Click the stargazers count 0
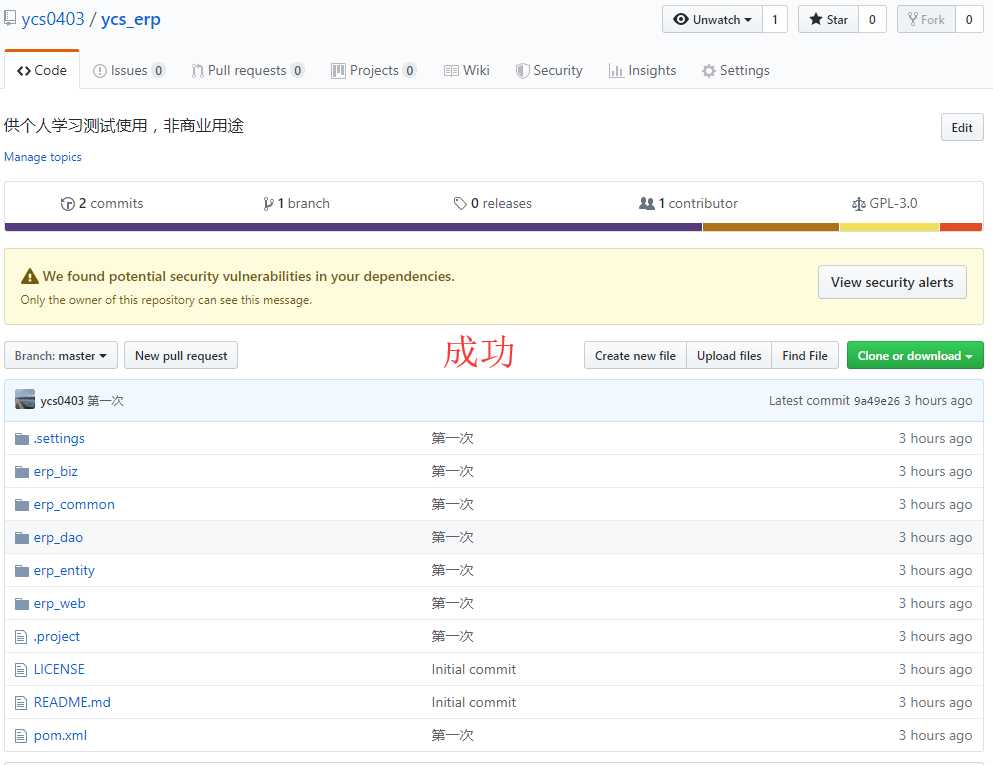This screenshot has width=993, height=765. [x=872, y=20]
